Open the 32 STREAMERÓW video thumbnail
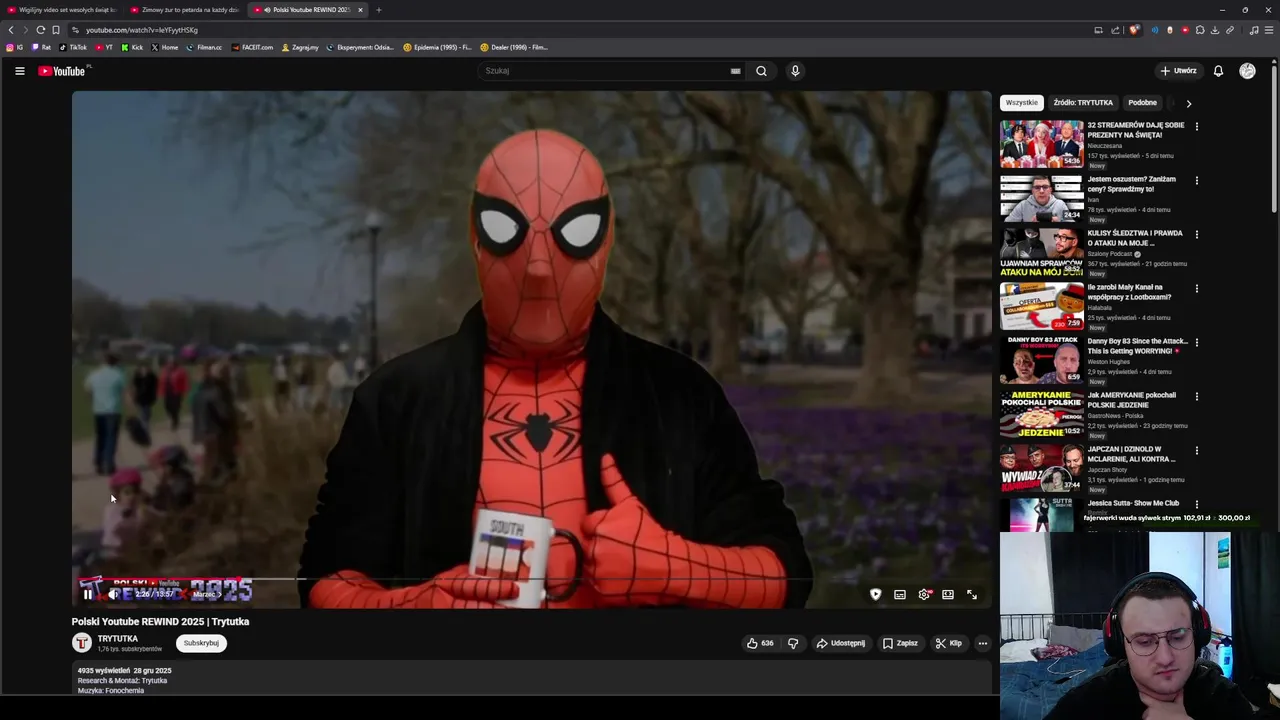This screenshot has width=1280, height=720. 1041,144
